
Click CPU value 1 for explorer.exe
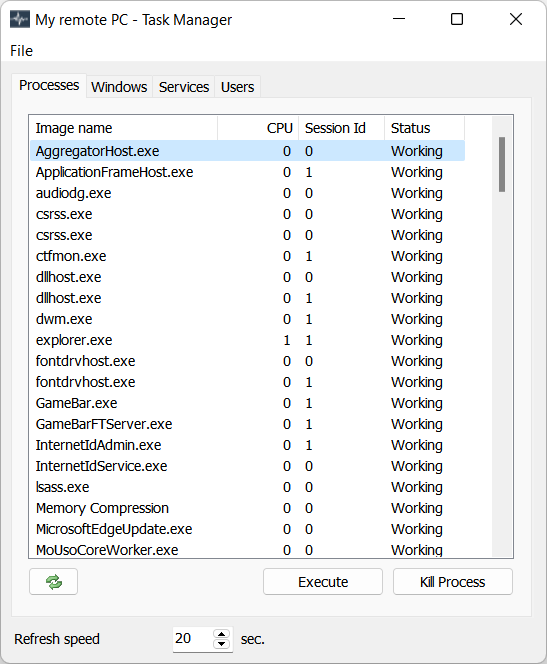[287, 340]
